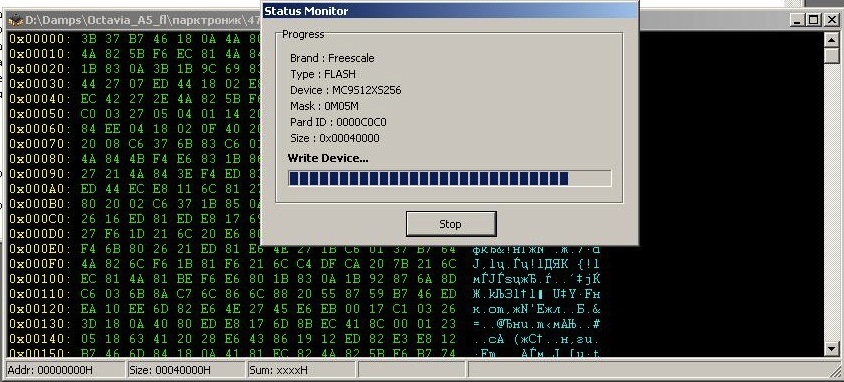
Task: Click the ASCII text in row 0x00120
Action: pyautogui.click(x=536, y=309)
